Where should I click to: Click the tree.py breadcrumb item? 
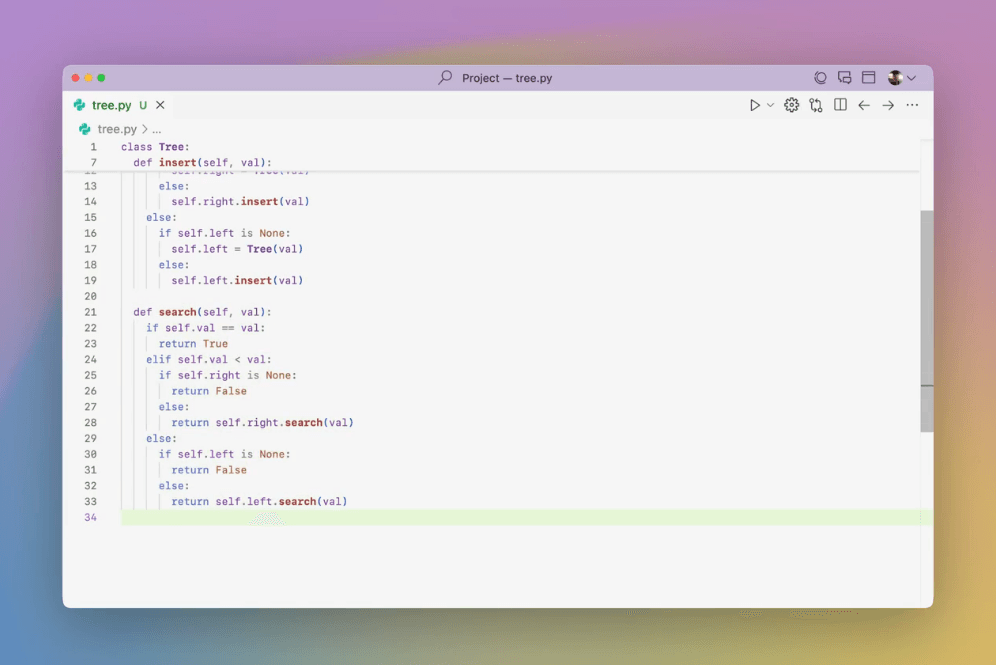pyautogui.click(x=118, y=129)
